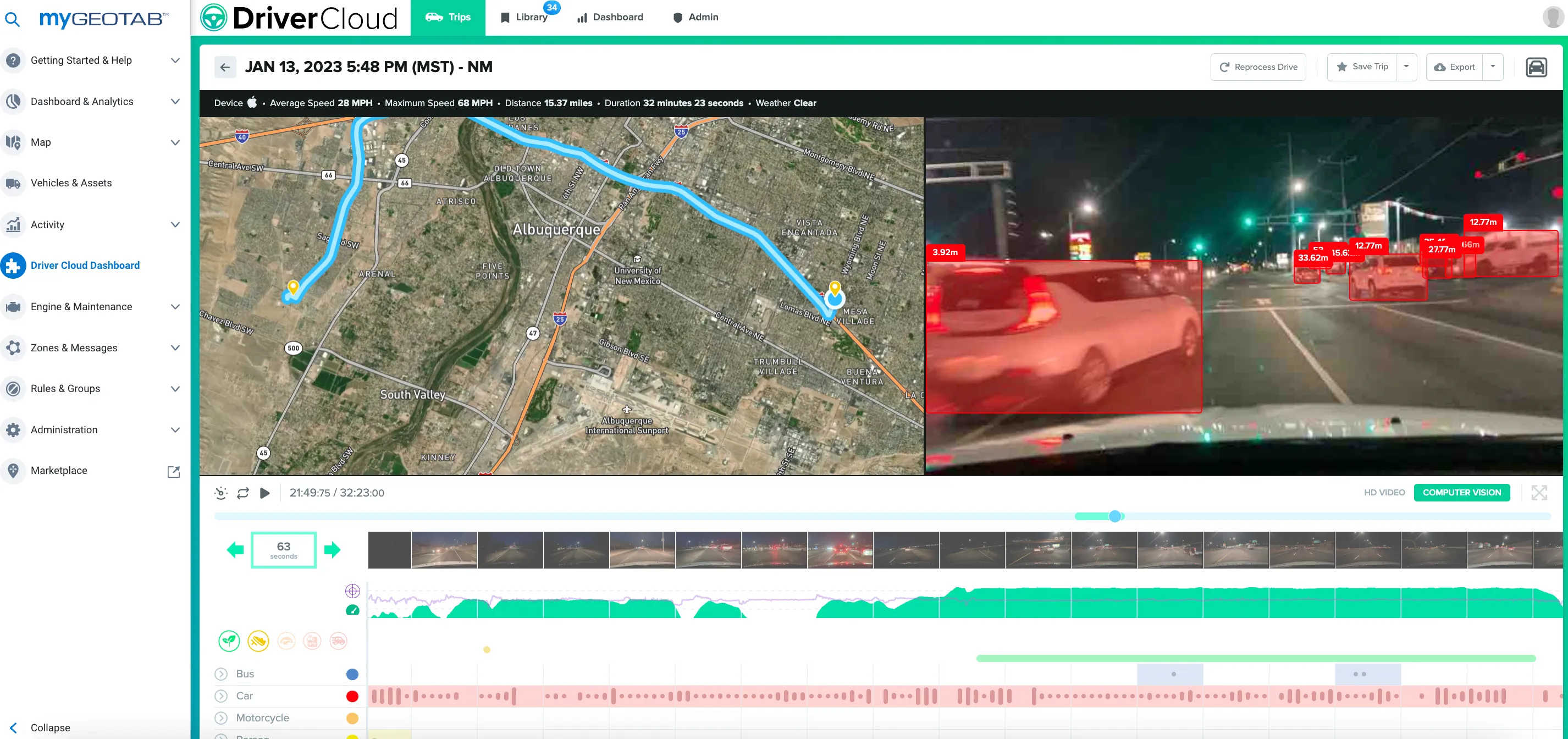Click the purple crosshair target icon
This screenshot has height=739, width=1568.
coord(352,591)
